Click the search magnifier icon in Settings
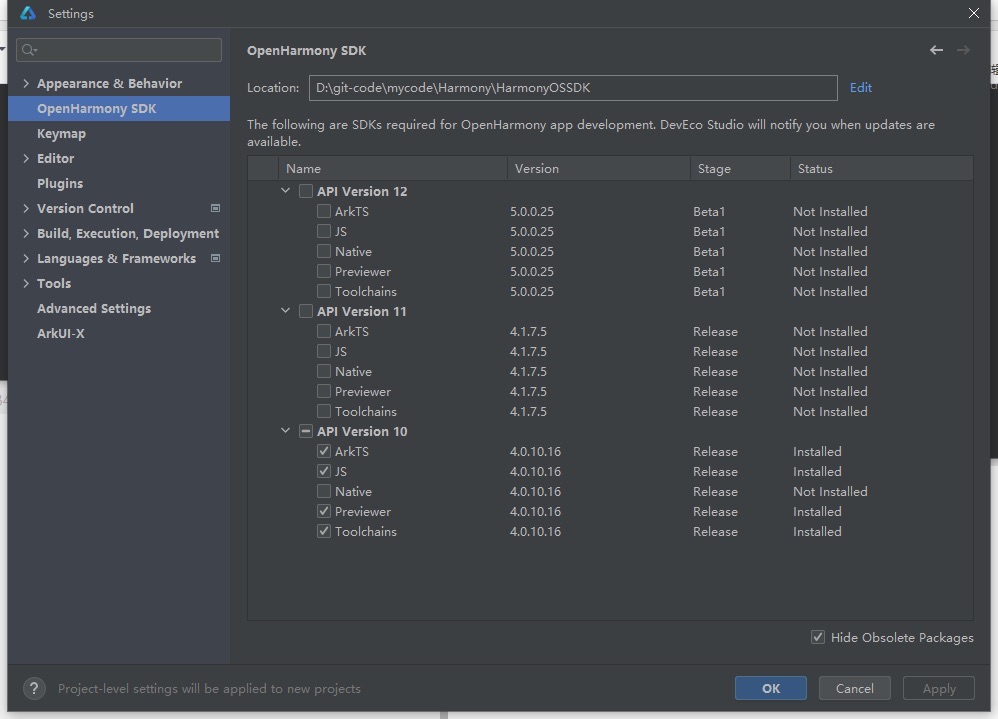The height and width of the screenshot is (719, 998). (x=29, y=50)
